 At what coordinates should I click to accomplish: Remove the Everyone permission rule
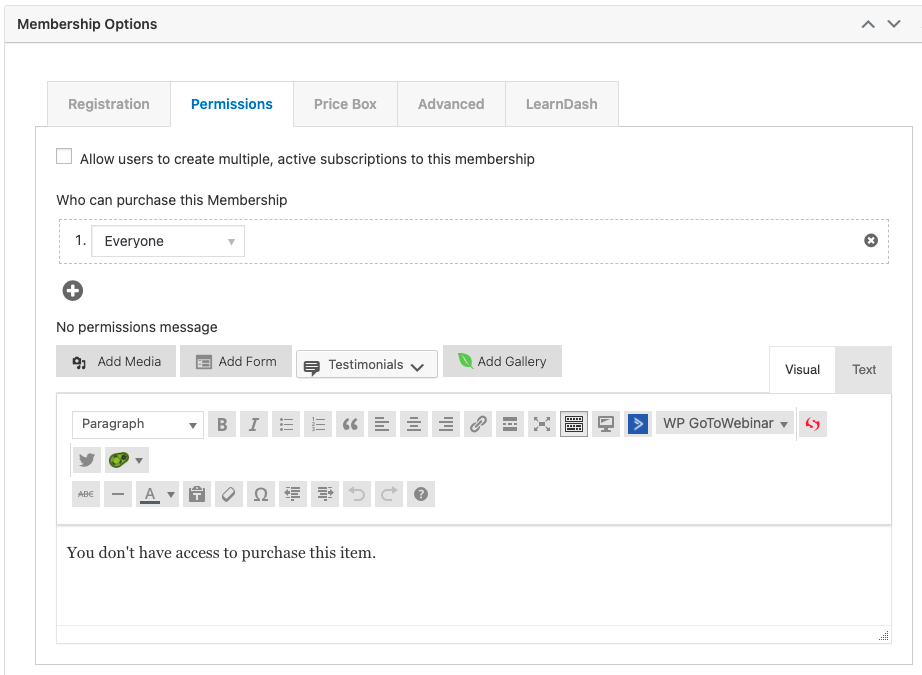click(870, 241)
